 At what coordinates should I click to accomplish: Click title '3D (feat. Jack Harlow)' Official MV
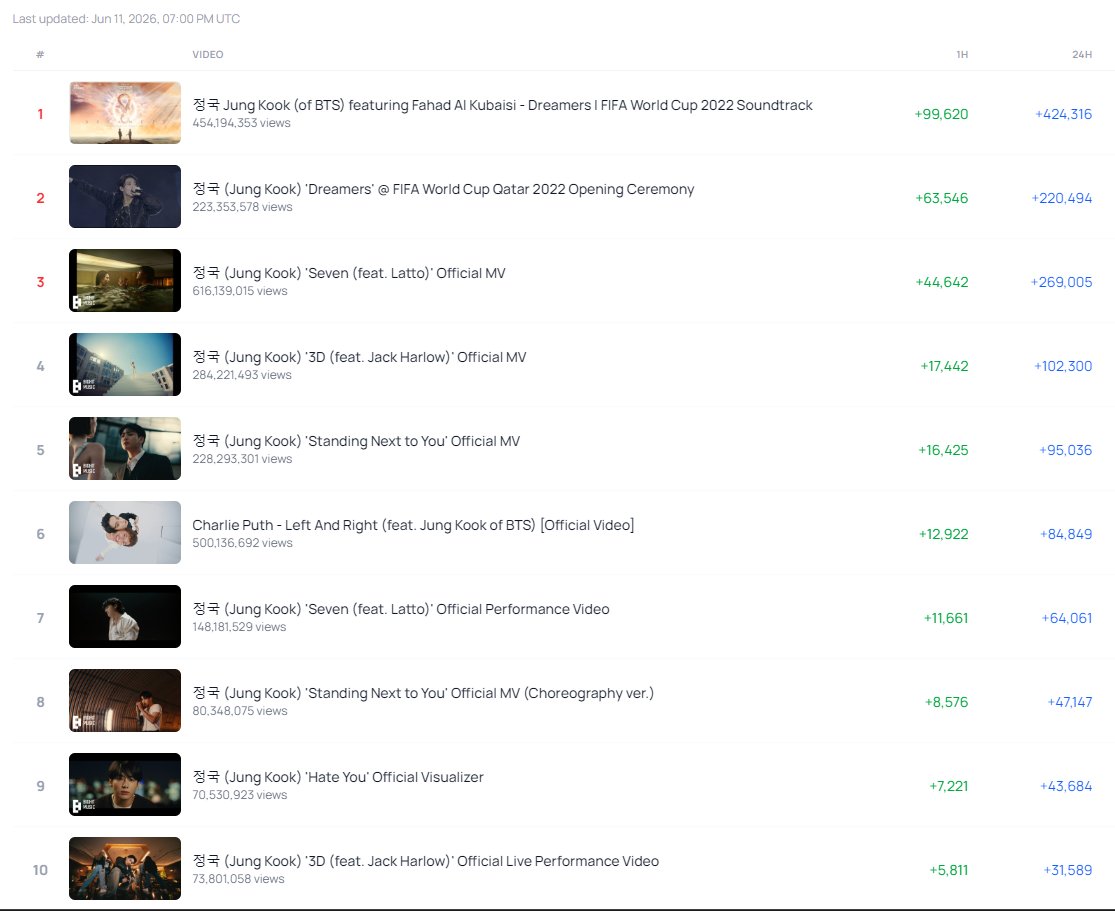click(x=359, y=356)
